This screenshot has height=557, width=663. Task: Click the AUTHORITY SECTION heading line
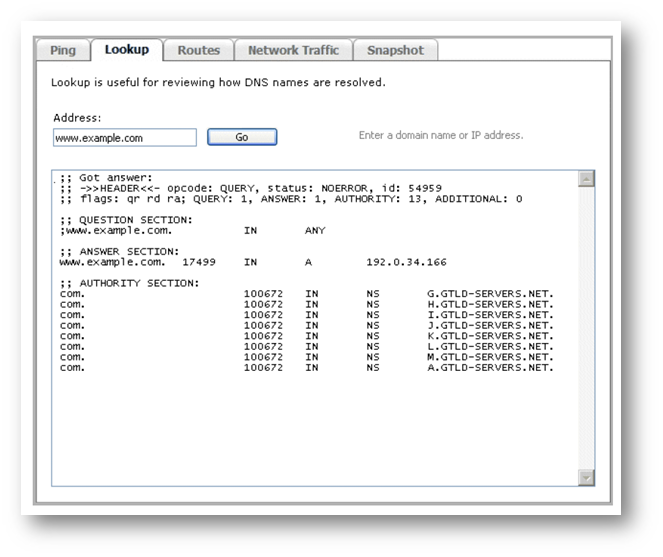[x=129, y=283]
